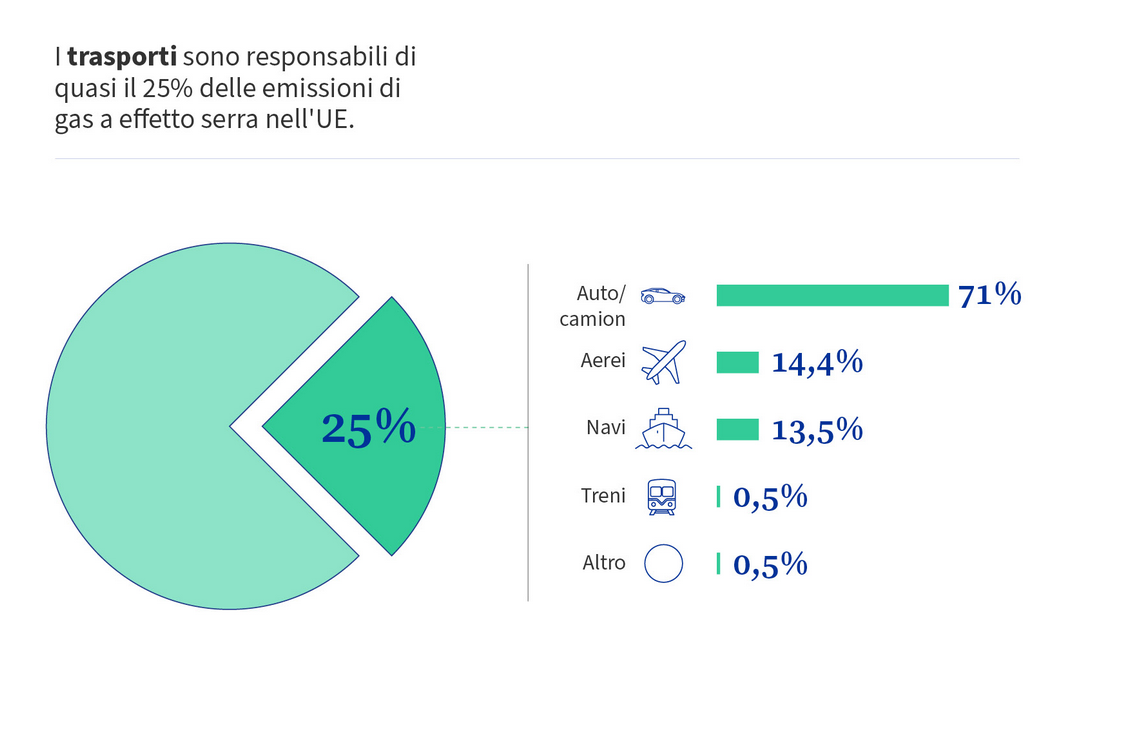Select the Aerei text label
Screen dimensions: 1129x740
603,360
